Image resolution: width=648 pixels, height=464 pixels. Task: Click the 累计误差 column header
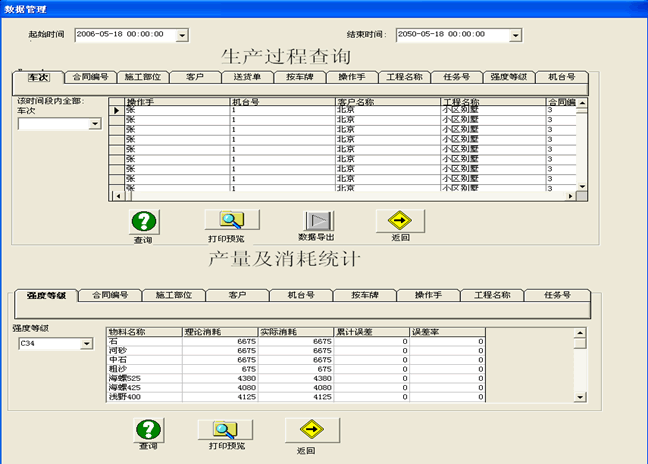tap(372, 332)
